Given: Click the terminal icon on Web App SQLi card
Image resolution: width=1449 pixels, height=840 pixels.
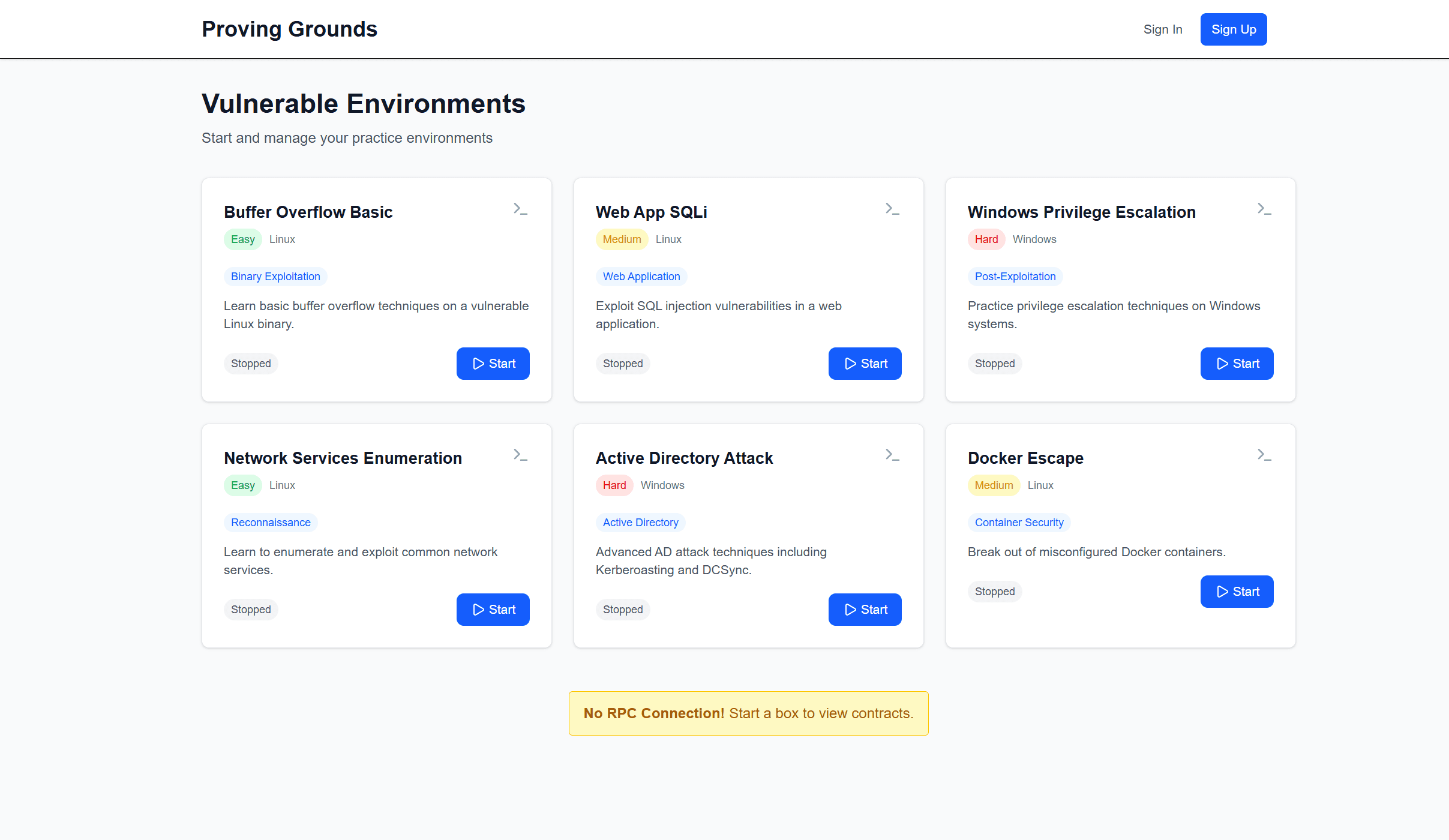Looking at the screenshot, I should point(893,209).
